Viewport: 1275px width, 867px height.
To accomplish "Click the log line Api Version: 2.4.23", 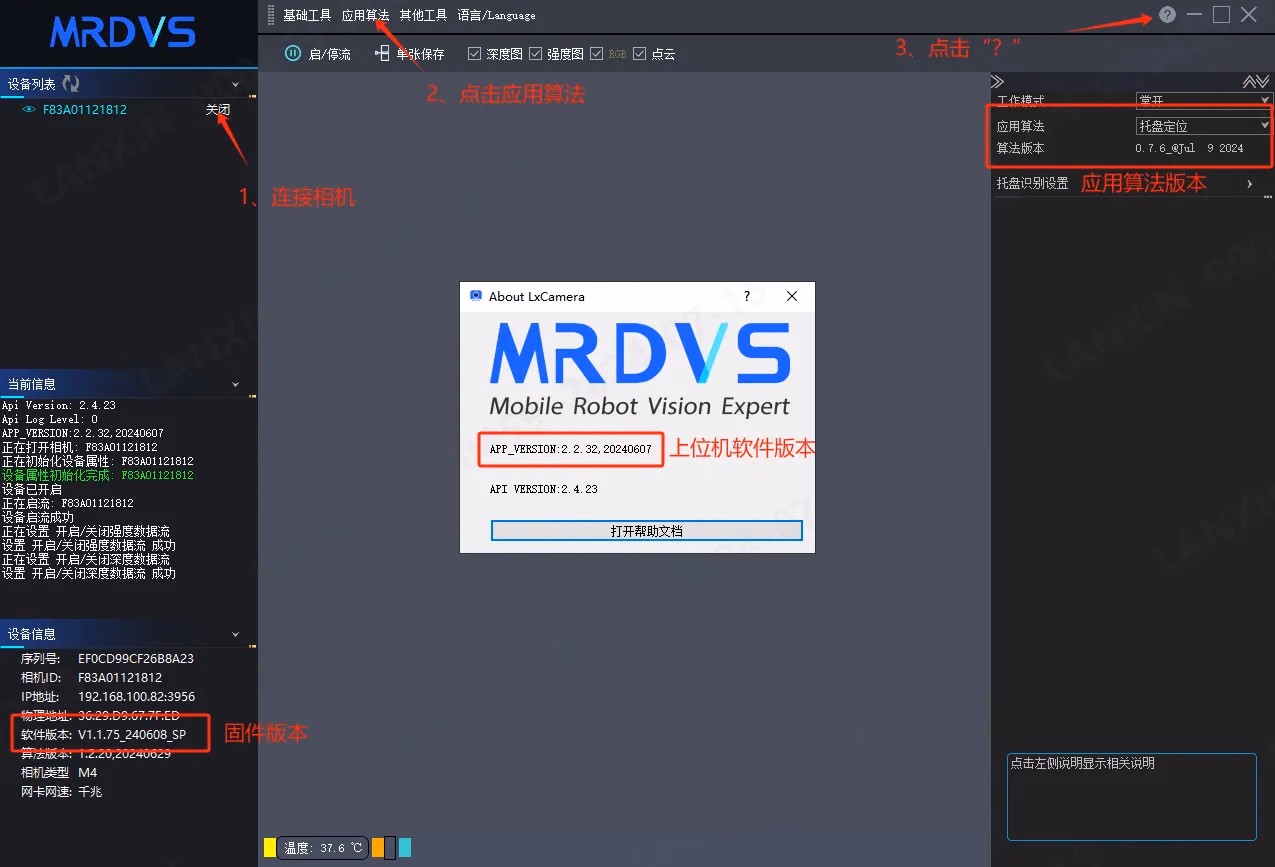I will tap(59, 406).
